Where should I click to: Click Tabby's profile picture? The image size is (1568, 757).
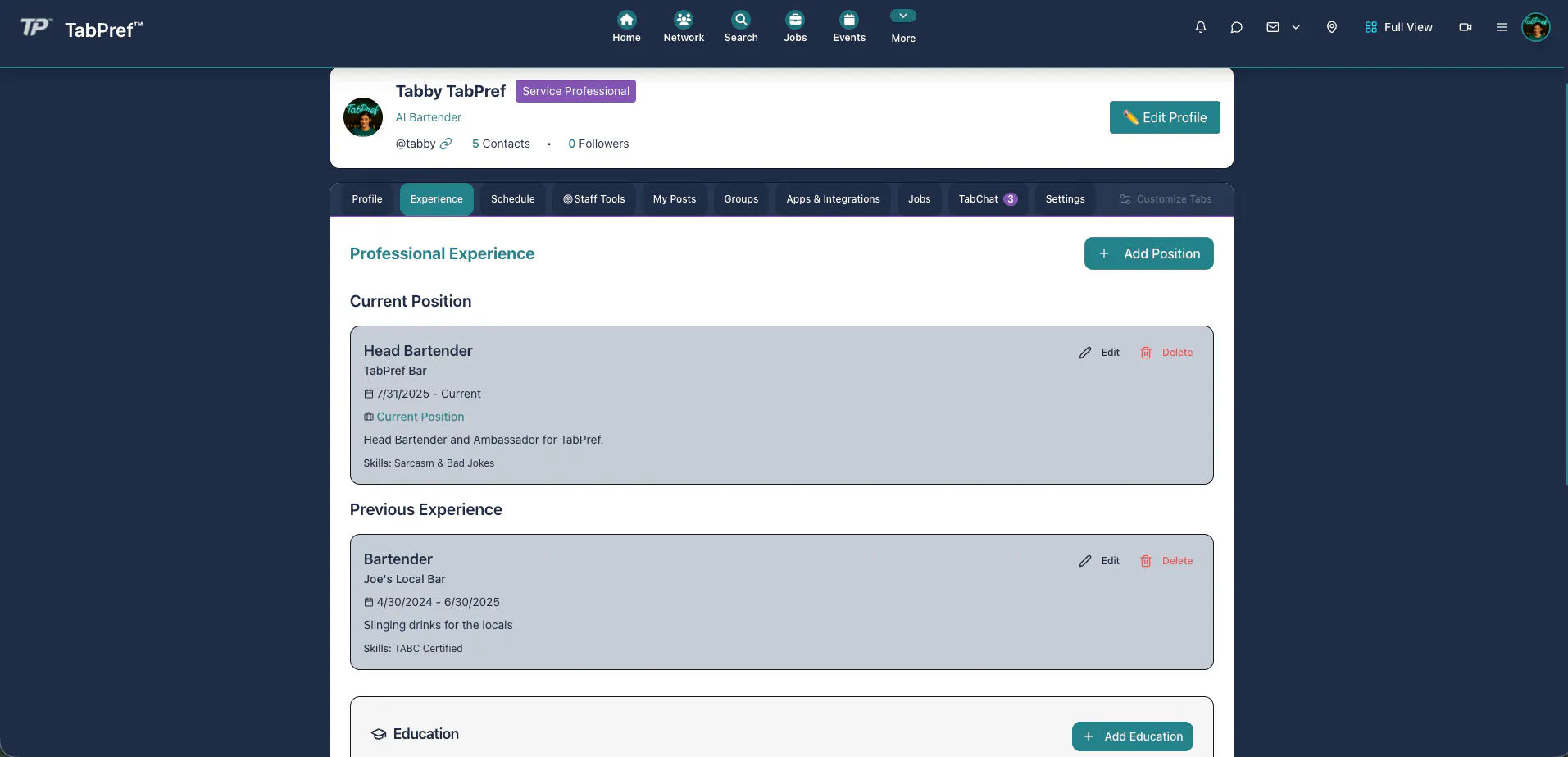click(x=363, y=117)
